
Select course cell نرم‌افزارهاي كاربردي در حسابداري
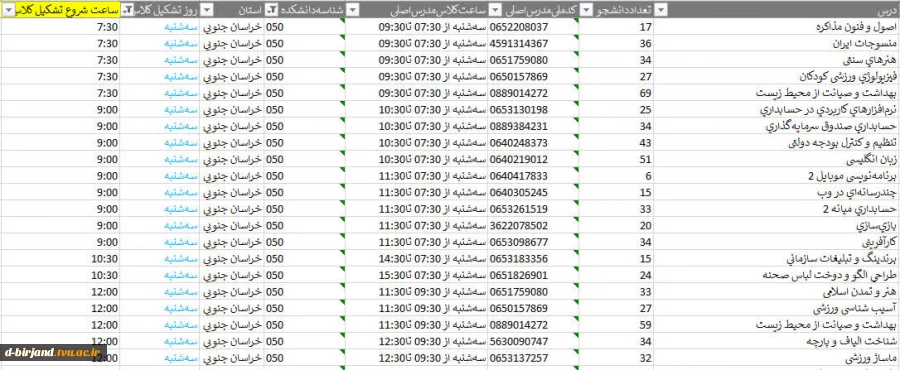pos(777,110)
